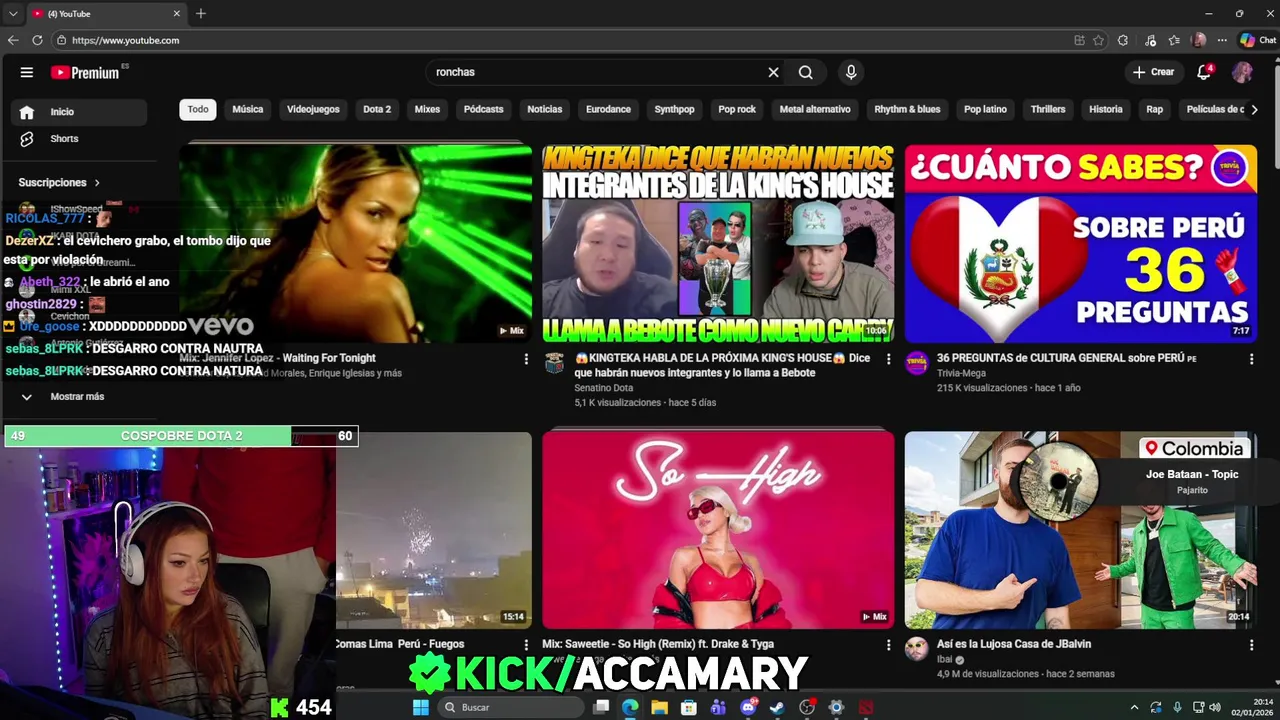
Task: Open the '36 PREGUNTAS de CULTURA GENERAL' title
Action: click(1066, 358)
